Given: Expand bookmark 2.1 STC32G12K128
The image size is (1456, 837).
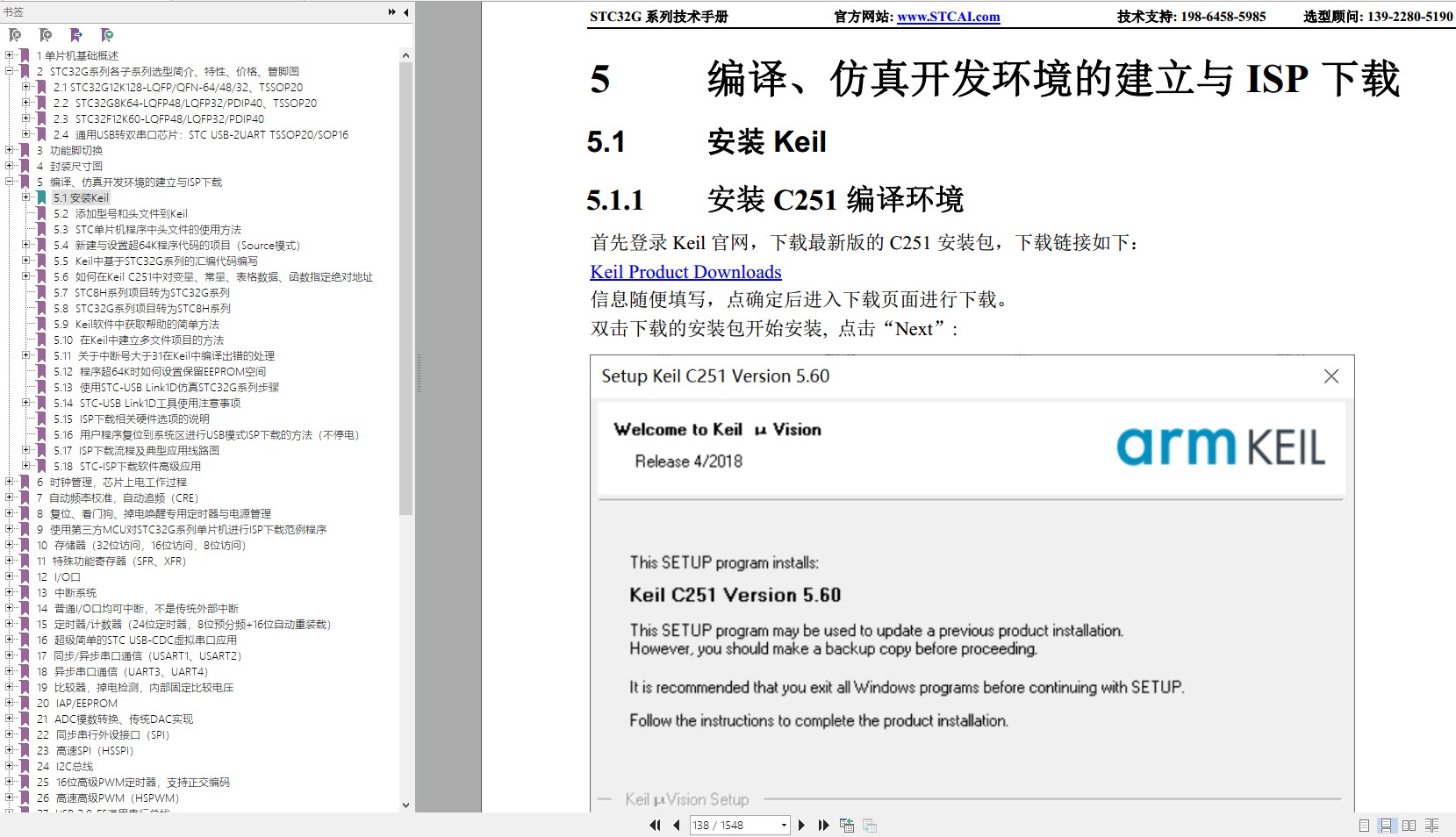Looking at the screenshot, I should coord(25,86).
